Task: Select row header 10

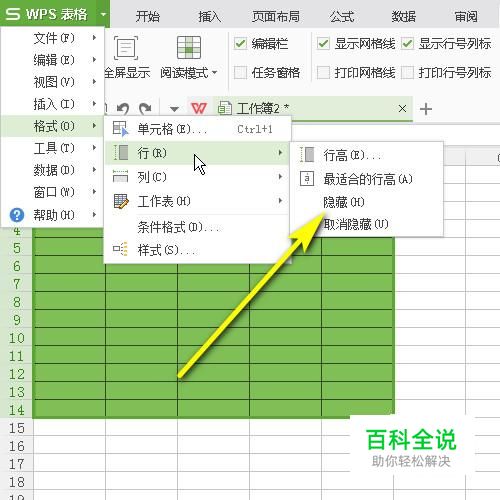Action: 17,338
